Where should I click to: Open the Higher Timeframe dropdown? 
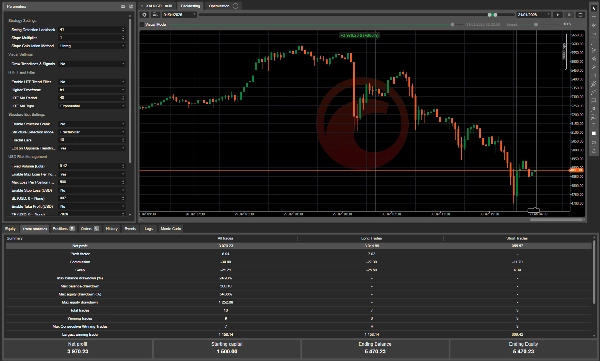click(x=92, y=90)
